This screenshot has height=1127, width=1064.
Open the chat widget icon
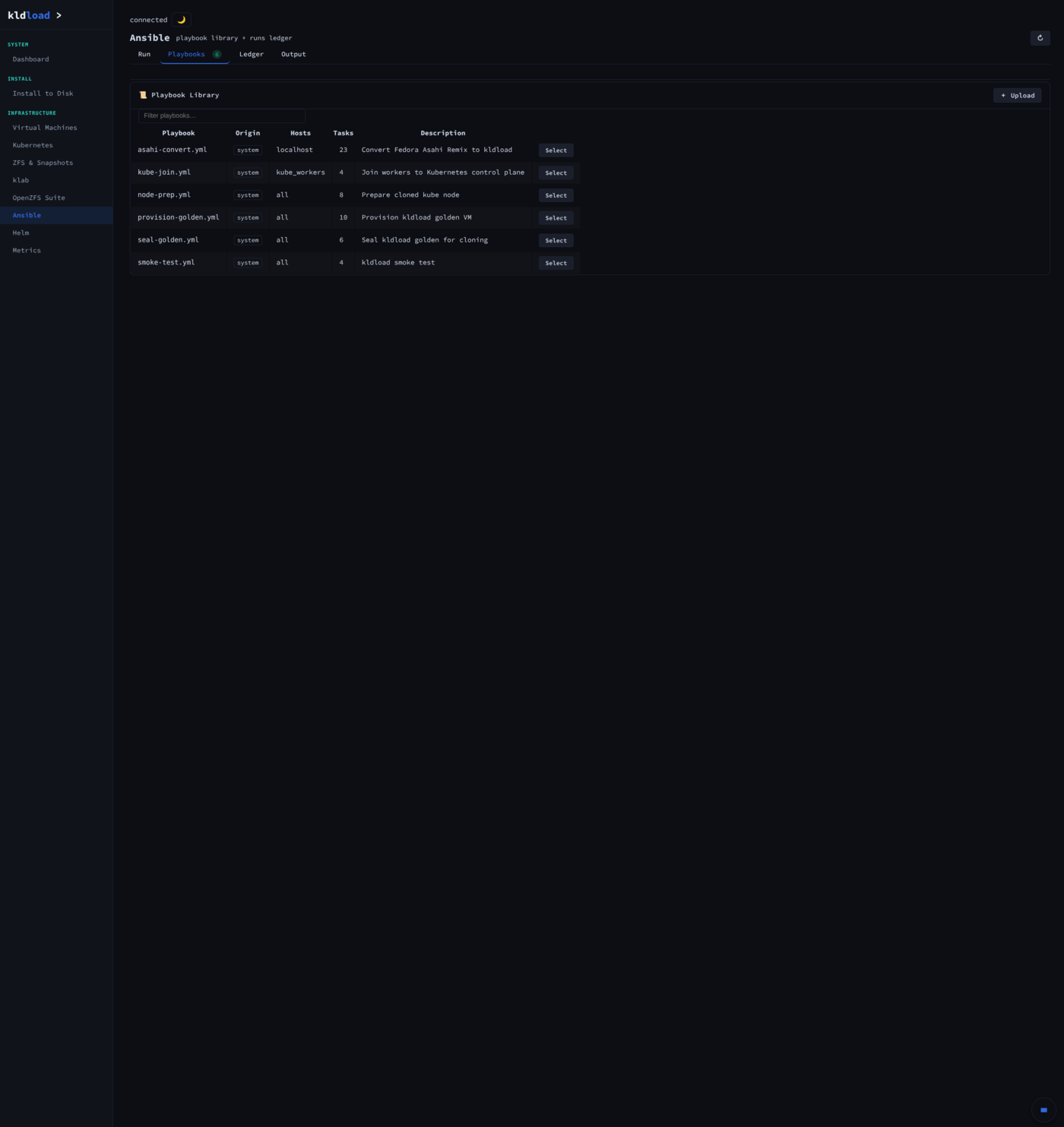click(x=1043, y=1110)
